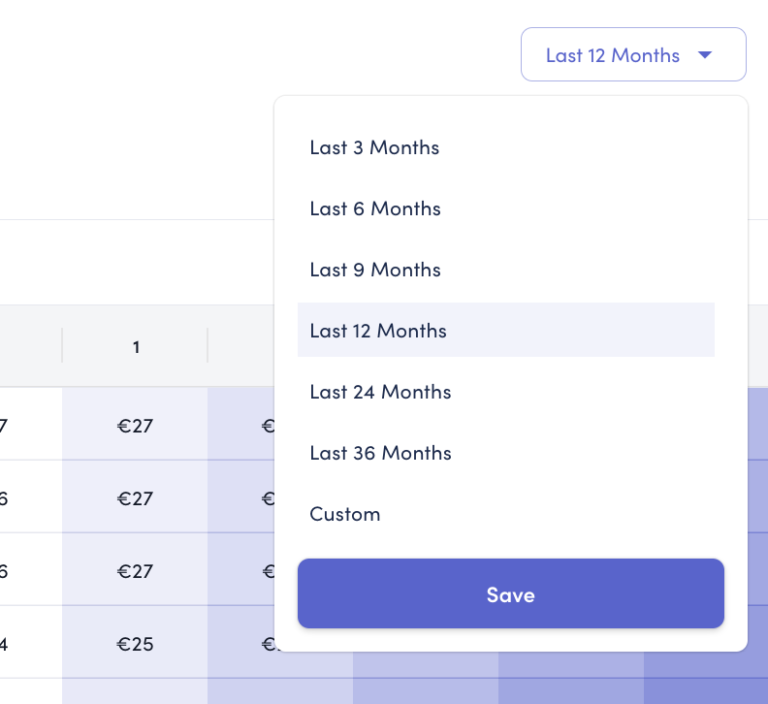This screenshot has height=704, width=768.
Task: Select the Custom date range option
Action: point(345,514)
